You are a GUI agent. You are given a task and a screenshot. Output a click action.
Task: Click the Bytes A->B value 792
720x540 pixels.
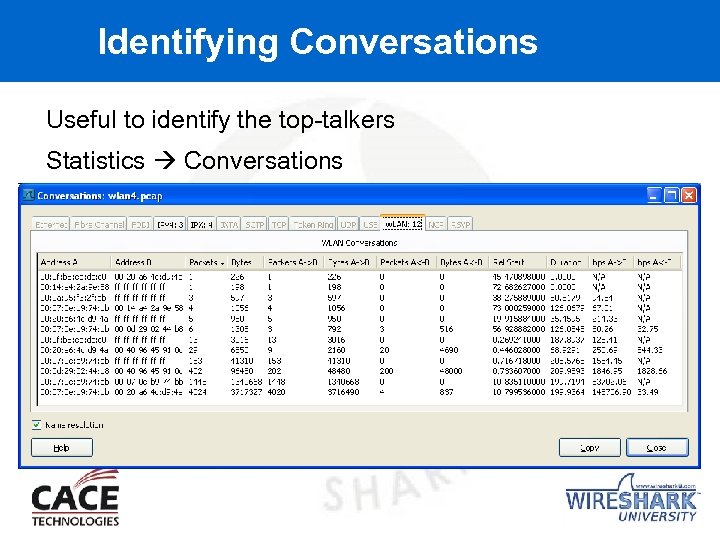(334, 329)
